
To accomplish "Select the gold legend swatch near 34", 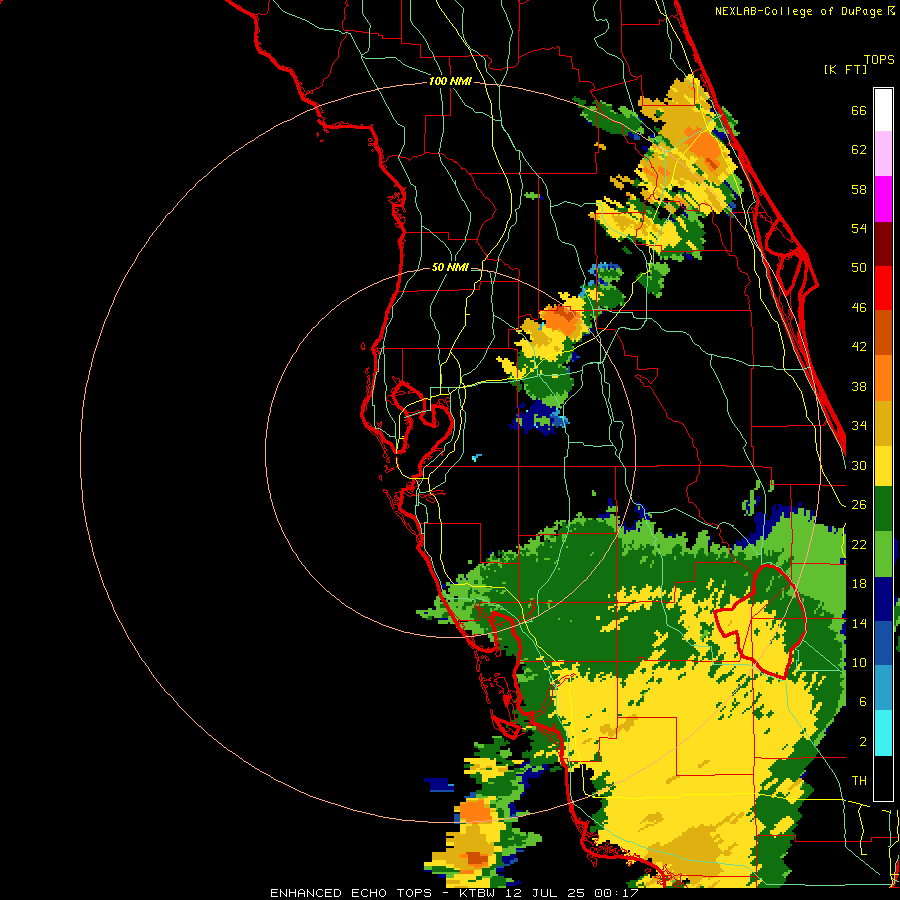I will pos(883,423).
